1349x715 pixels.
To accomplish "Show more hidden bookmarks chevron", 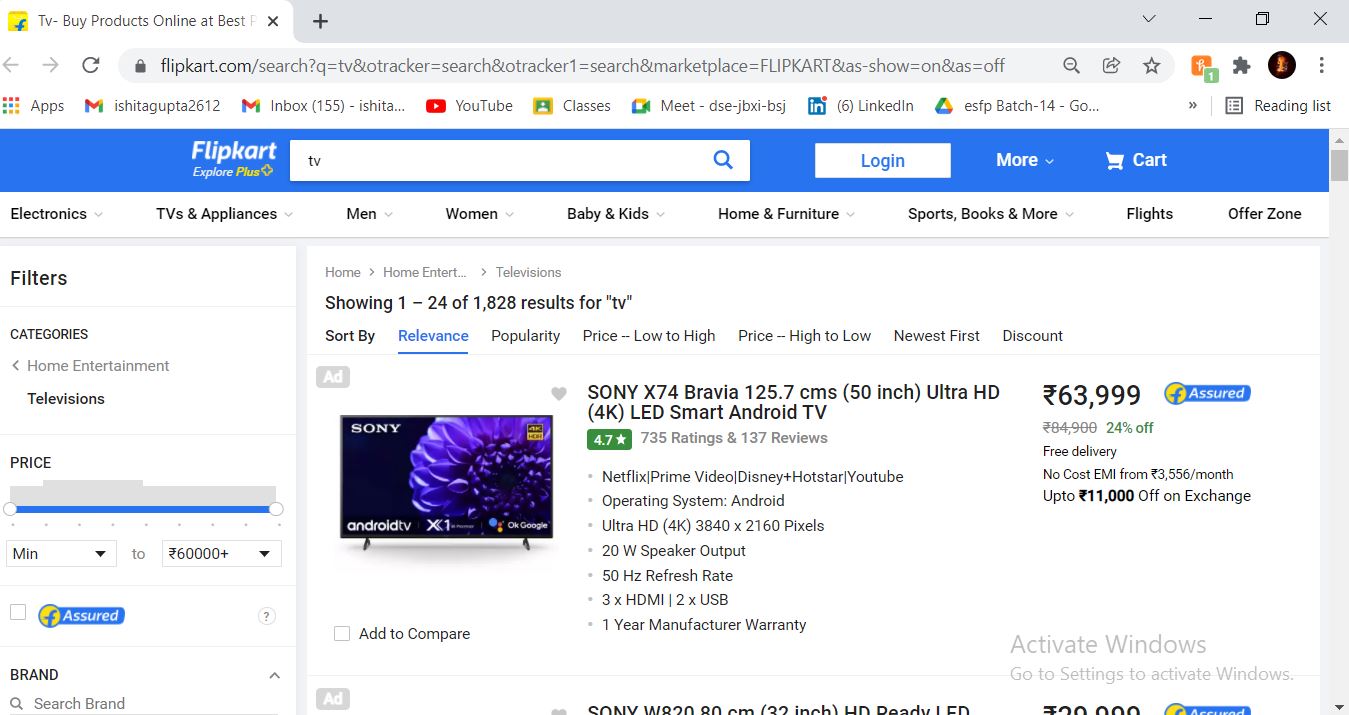I will [1192, 106].
